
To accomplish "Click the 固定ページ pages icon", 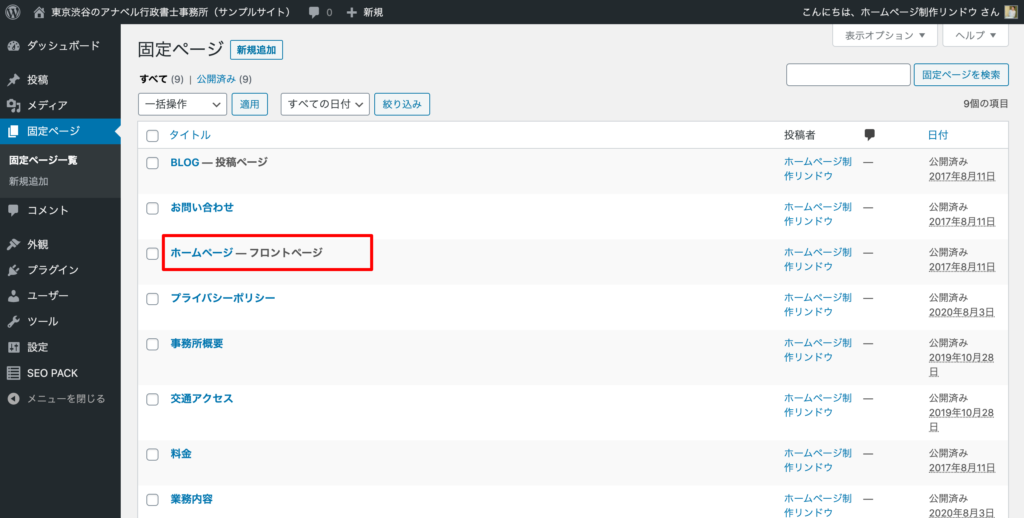I will click(x=14, y=131).
